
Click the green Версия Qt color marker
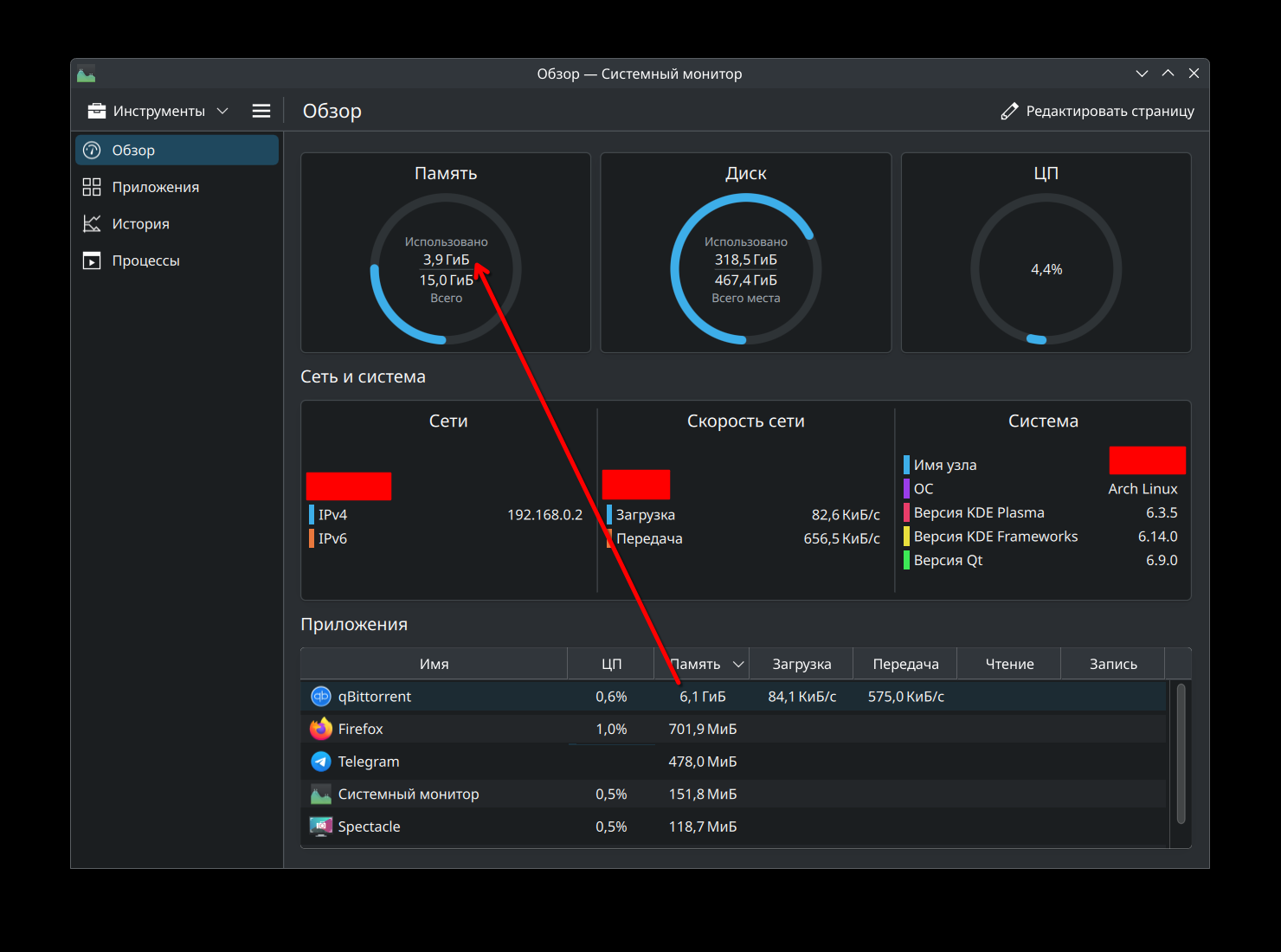(906, 561)
